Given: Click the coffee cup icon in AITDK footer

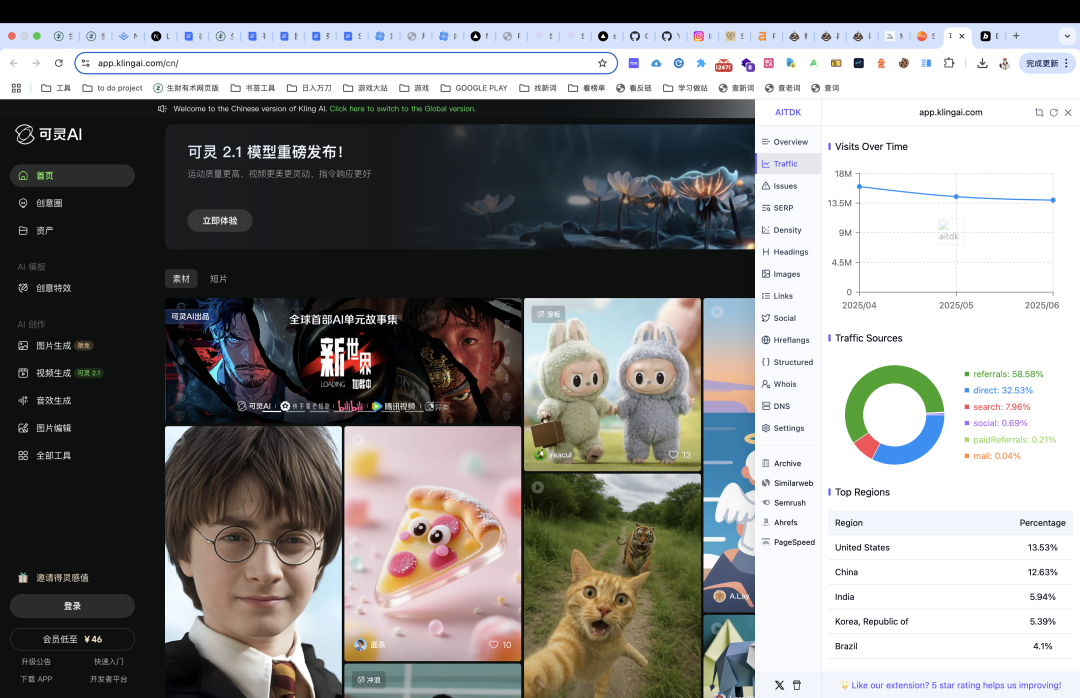Looking at the screenshot, I should click(x=797, y=685).
